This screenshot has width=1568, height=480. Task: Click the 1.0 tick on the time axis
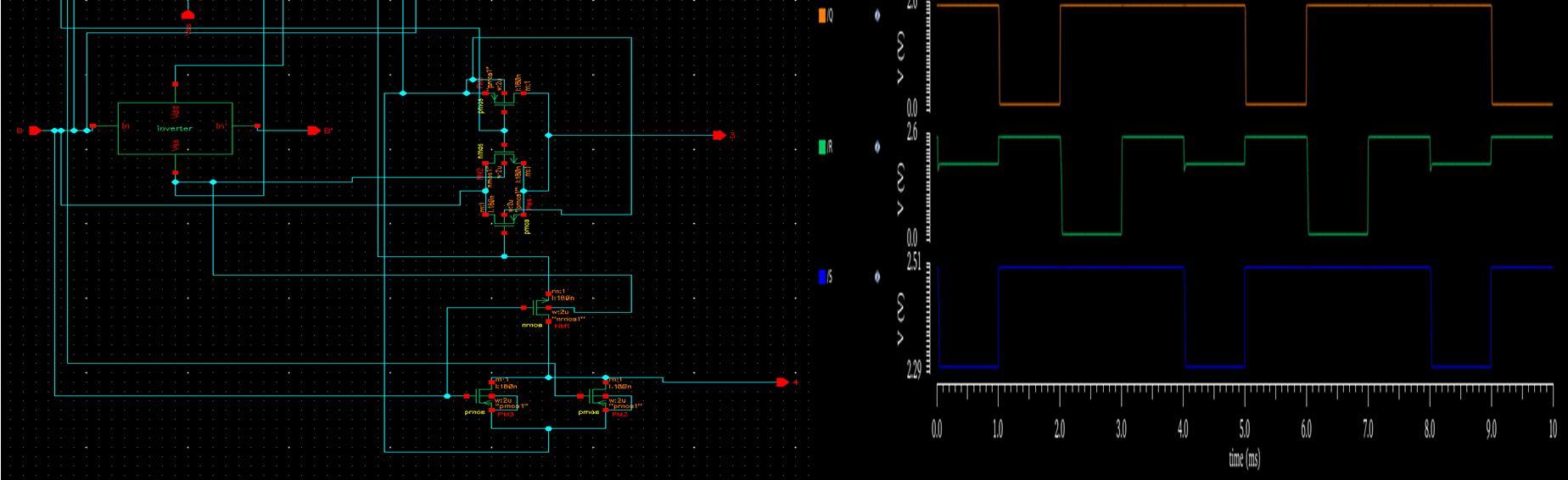[x=998, y=429]
